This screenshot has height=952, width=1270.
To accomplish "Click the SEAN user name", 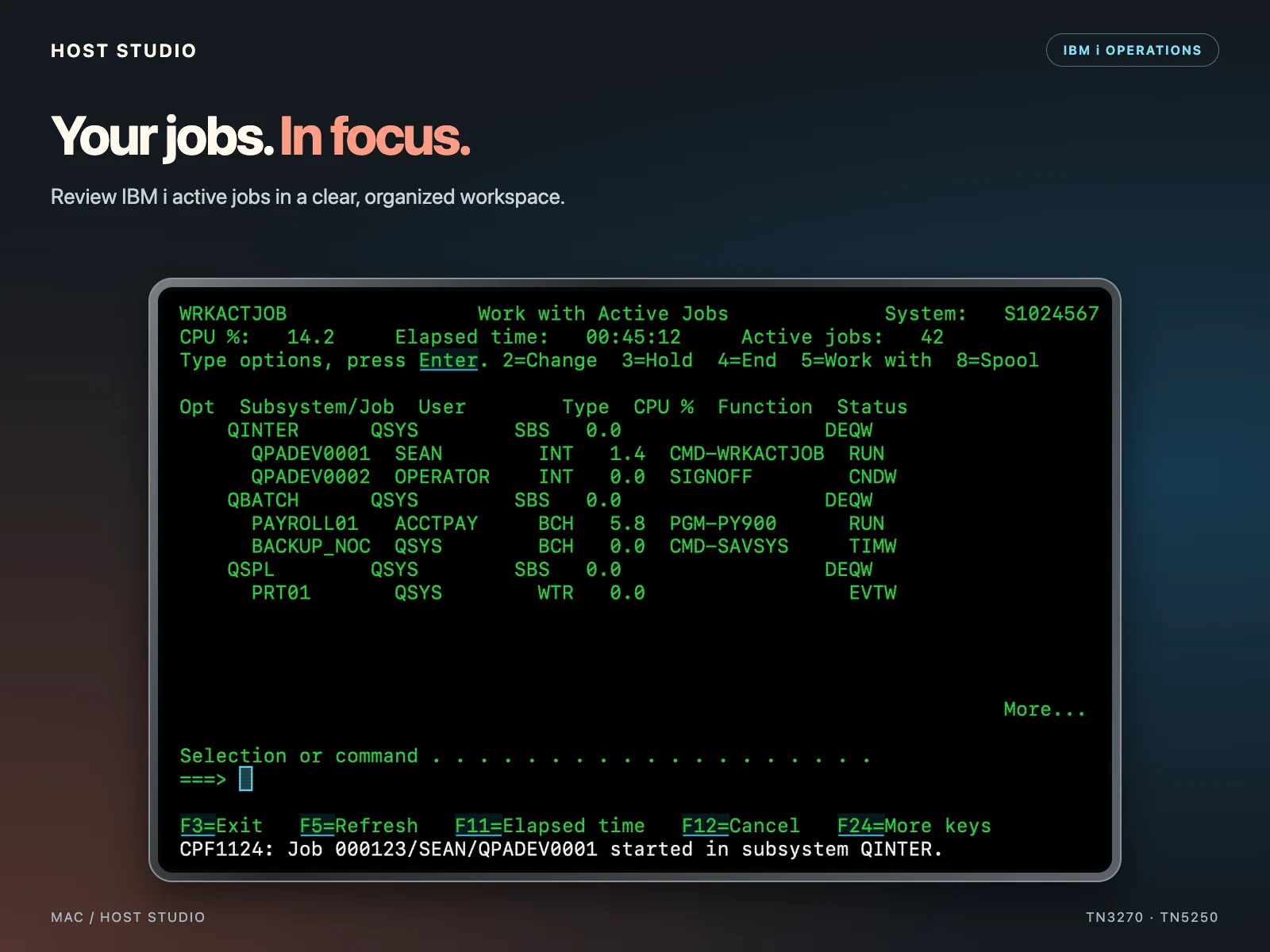I will click(x=418, y=454).
